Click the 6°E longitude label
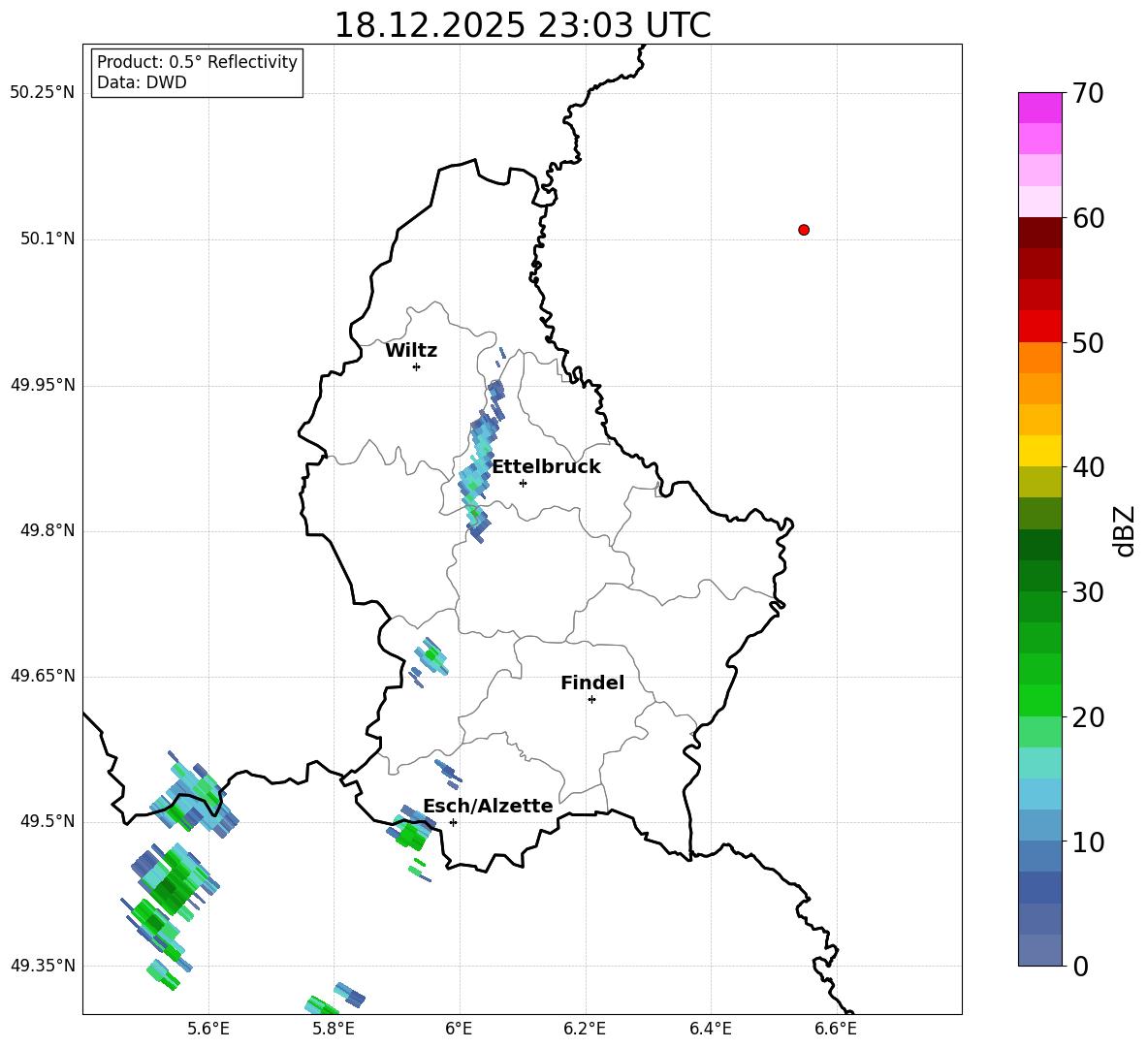Screen dimensions: 1148x1048 459,1029
